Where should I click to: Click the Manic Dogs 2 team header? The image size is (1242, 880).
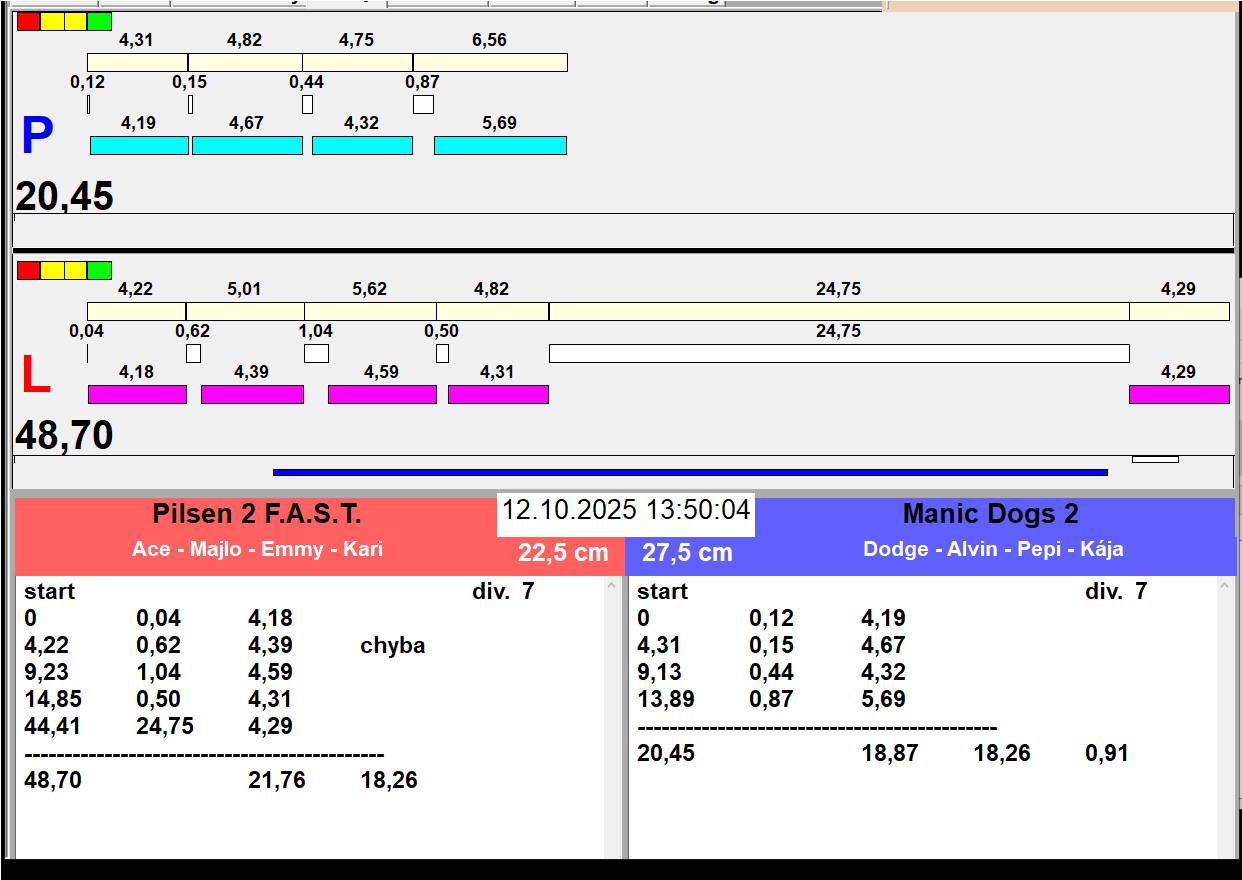[x=990, y=514]
